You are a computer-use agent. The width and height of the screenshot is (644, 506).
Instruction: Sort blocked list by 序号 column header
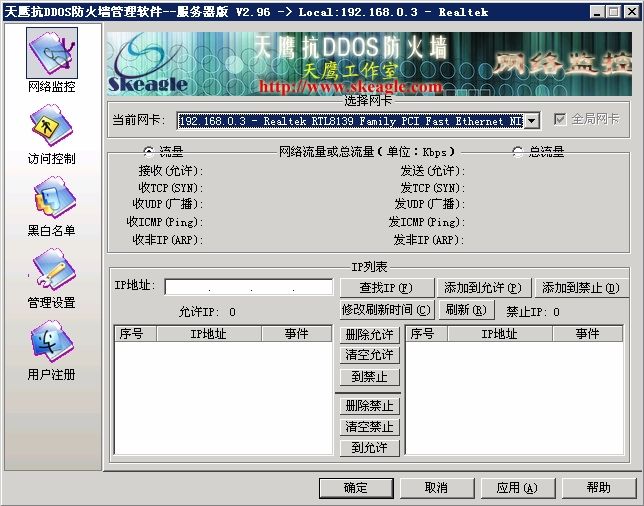point(427,334)
